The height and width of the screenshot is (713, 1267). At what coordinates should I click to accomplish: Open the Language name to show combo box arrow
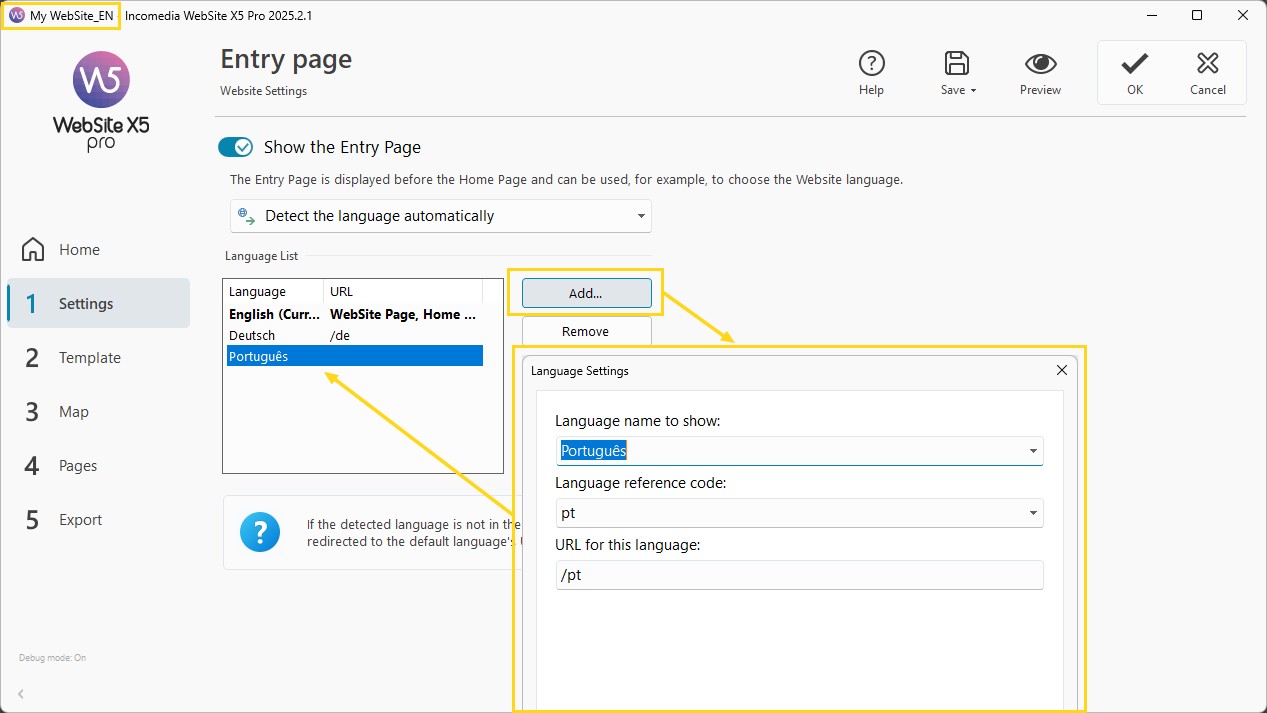pyautogui.click(x=1033, y=451)
